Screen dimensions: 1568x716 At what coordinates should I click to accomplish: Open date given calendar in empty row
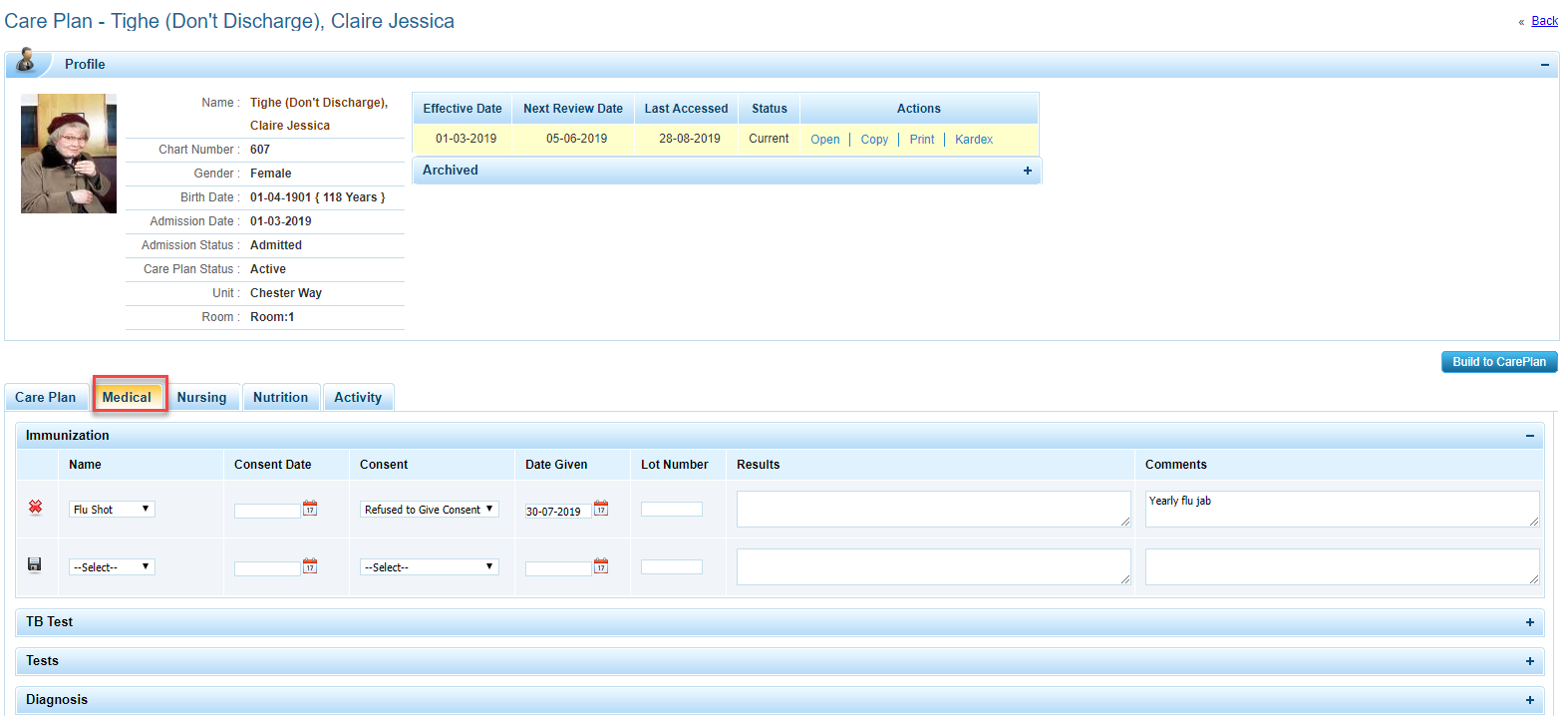click(x=601, y=566)
